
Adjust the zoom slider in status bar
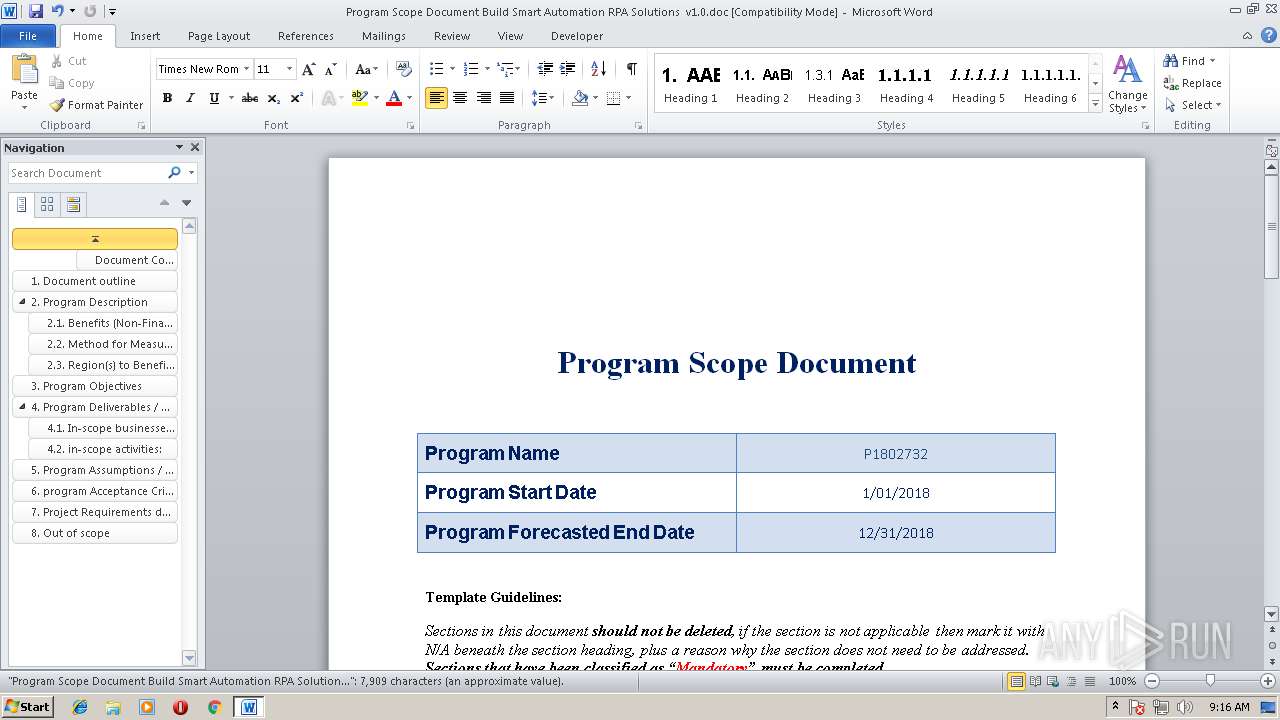tap(1210, 681)
